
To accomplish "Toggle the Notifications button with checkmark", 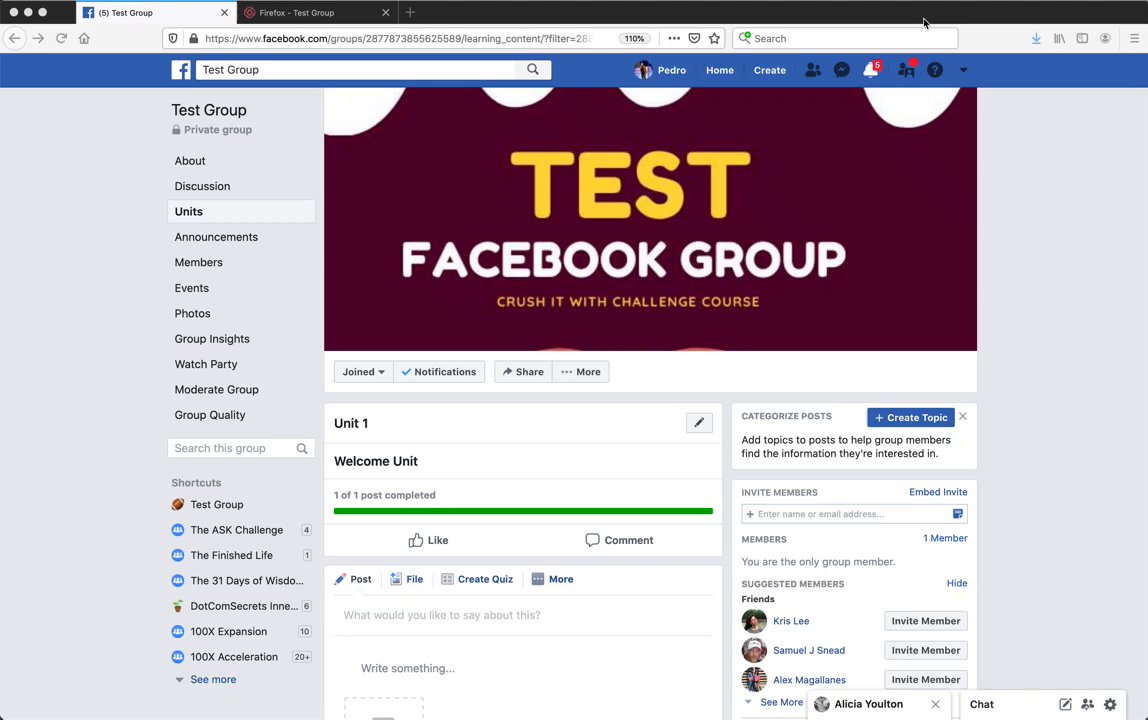I will coord(439,371).
